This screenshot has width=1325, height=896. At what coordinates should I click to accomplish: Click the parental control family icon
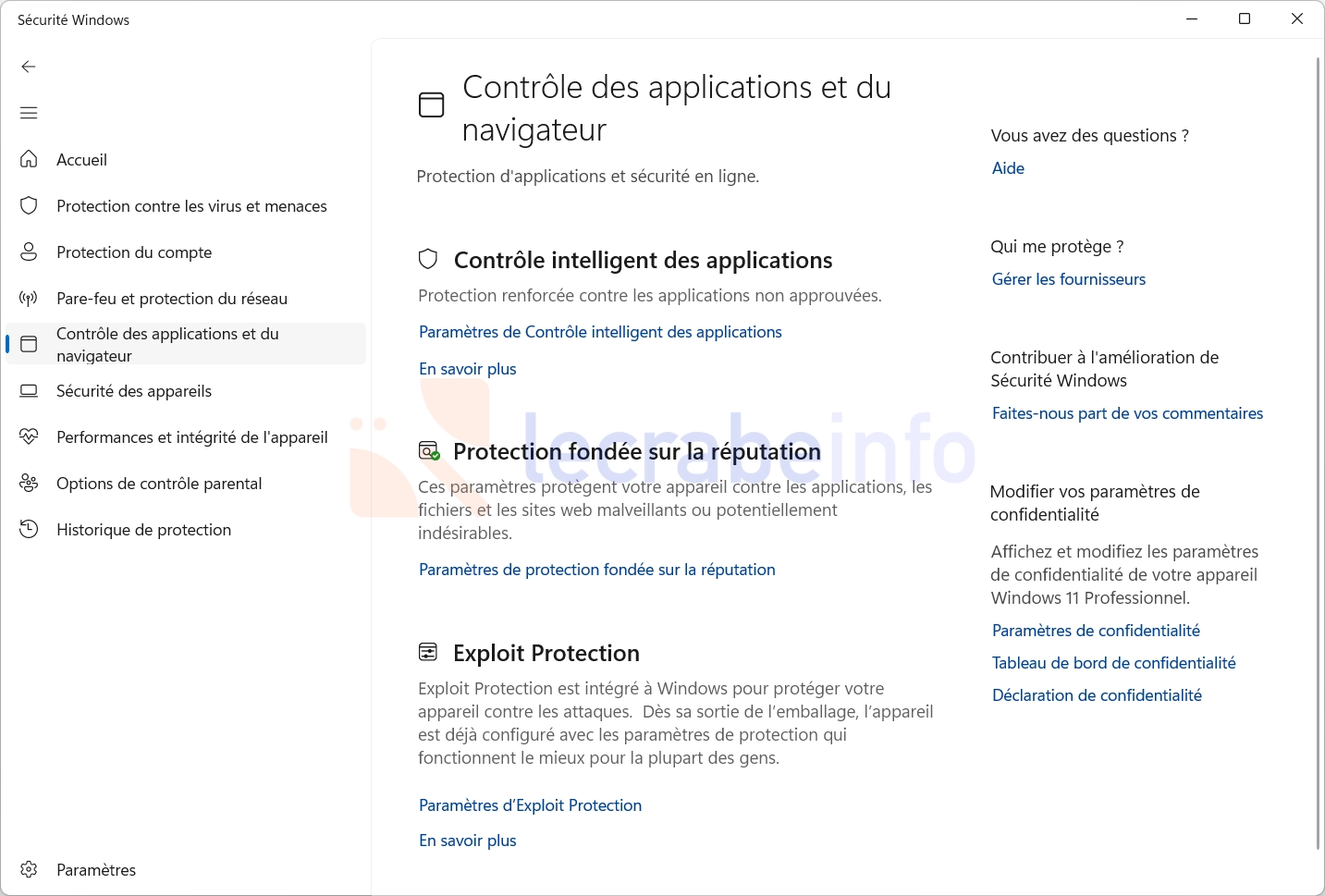(x=29, y=483)
